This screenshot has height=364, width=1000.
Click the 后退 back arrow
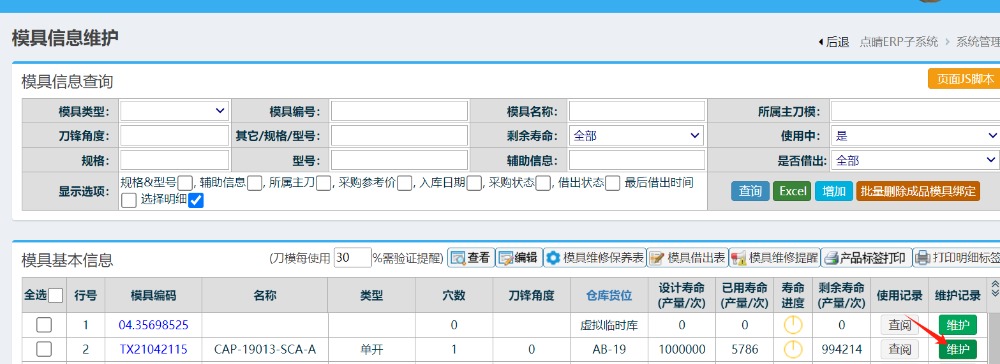833,42
